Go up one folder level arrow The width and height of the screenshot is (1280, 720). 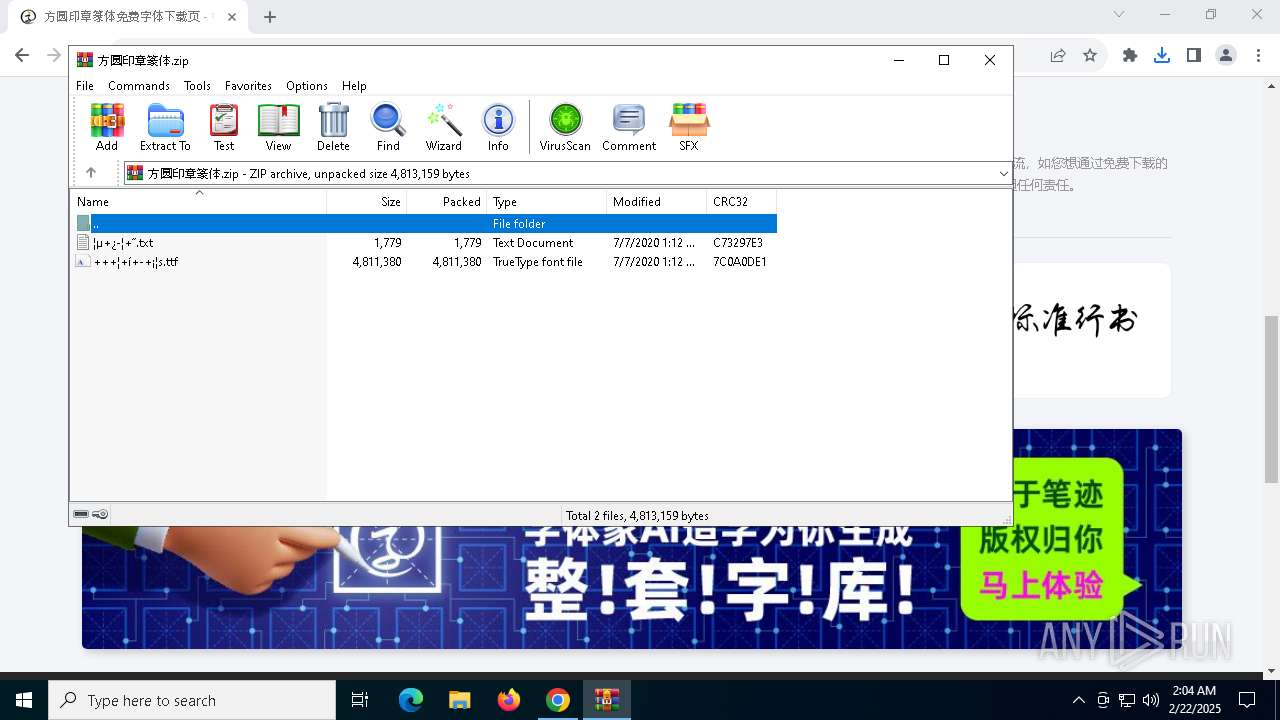[91, 173]
